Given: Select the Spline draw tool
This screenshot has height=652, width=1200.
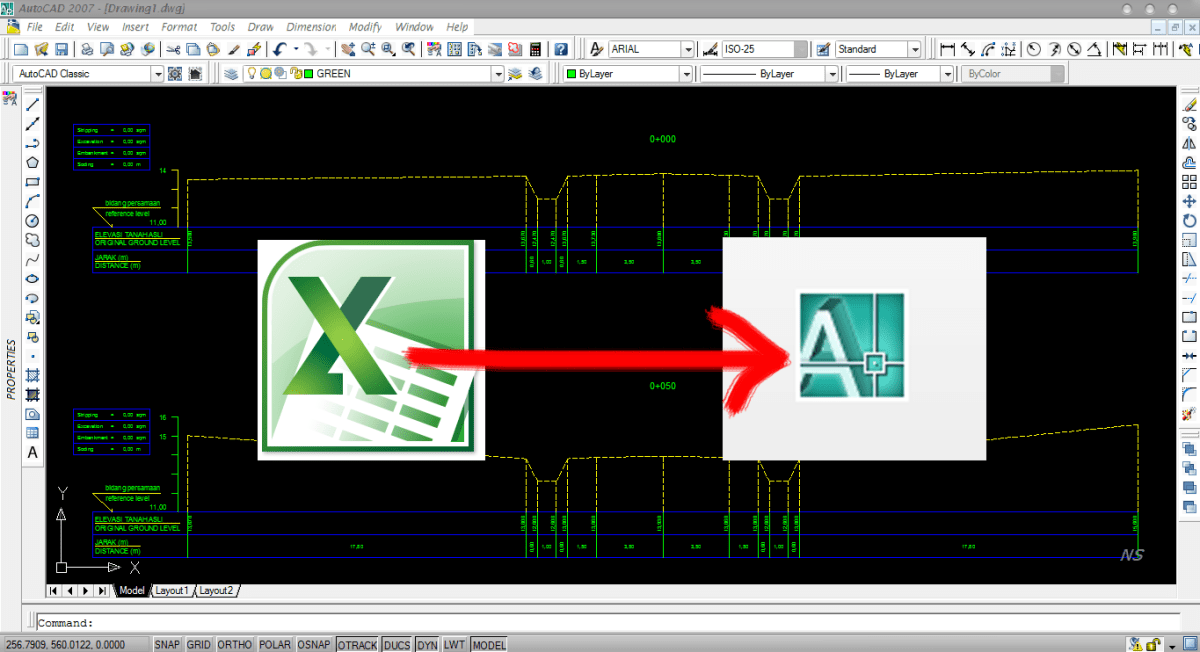Looking at the screenshot, I should tap(32, 259).
